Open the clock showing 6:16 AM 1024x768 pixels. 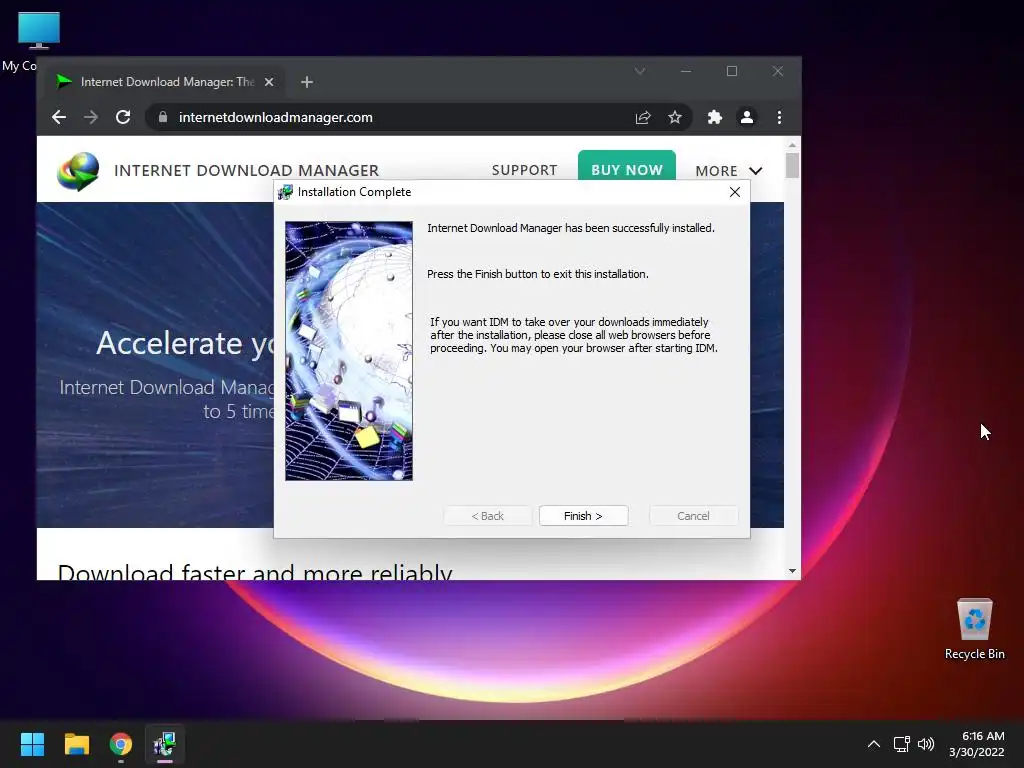tap(976, 744)
